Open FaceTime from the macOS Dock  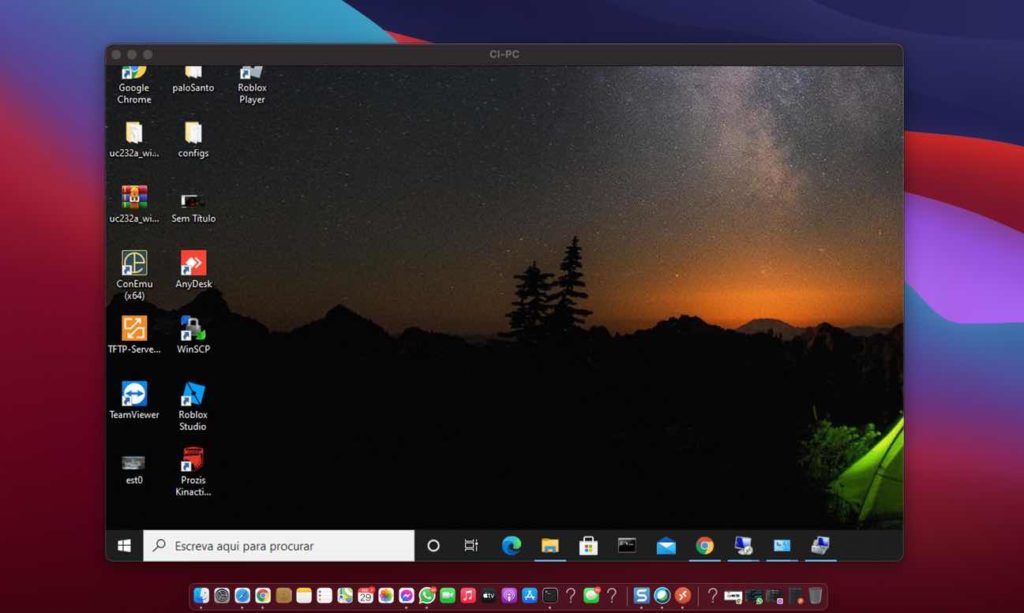[447, 595]
